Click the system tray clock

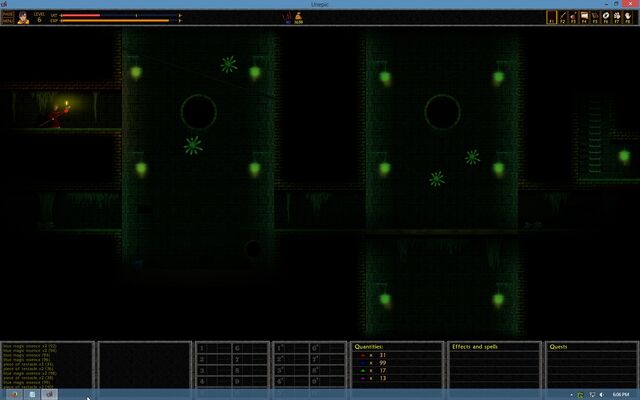620,395
